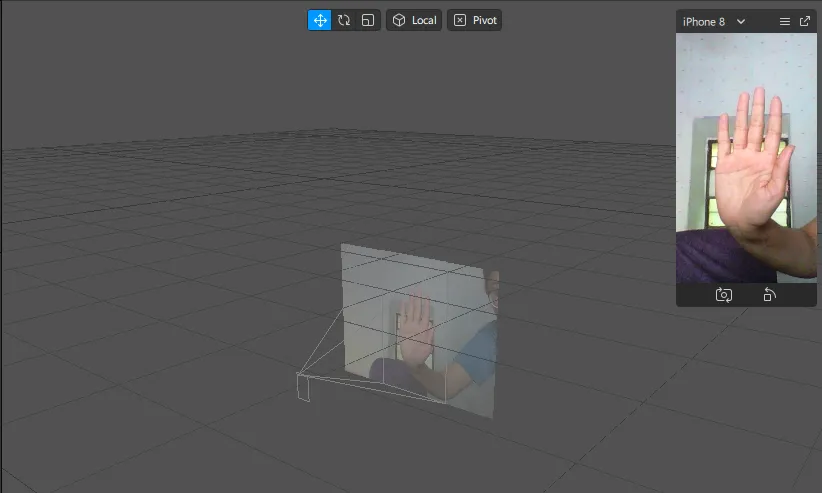Select the Rotate transform tool
Image resolution: width=822 pixels, height=493 pixels.
(x=344, y=20)
